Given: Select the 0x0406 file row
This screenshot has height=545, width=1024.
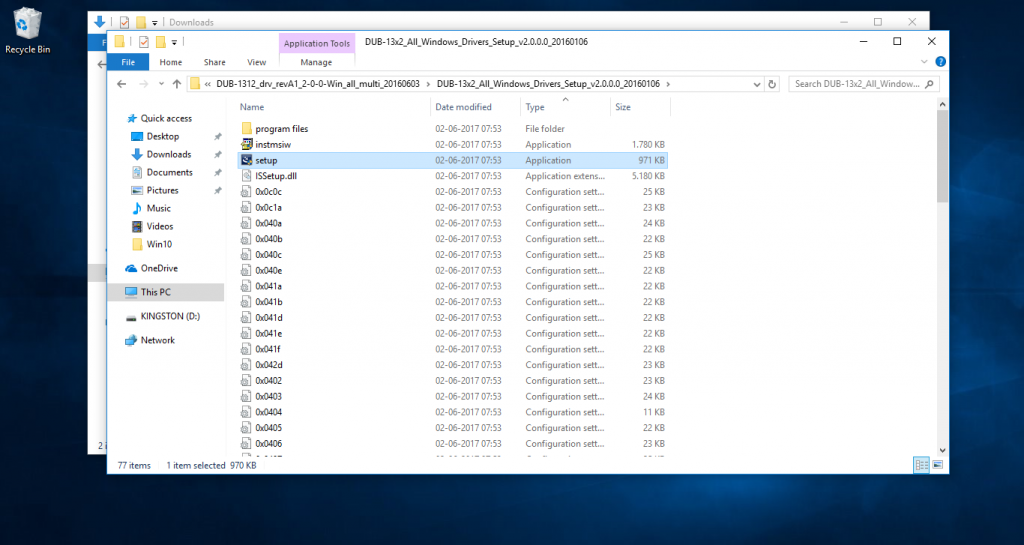Looking at the screenshot, I should click(452, 443).
